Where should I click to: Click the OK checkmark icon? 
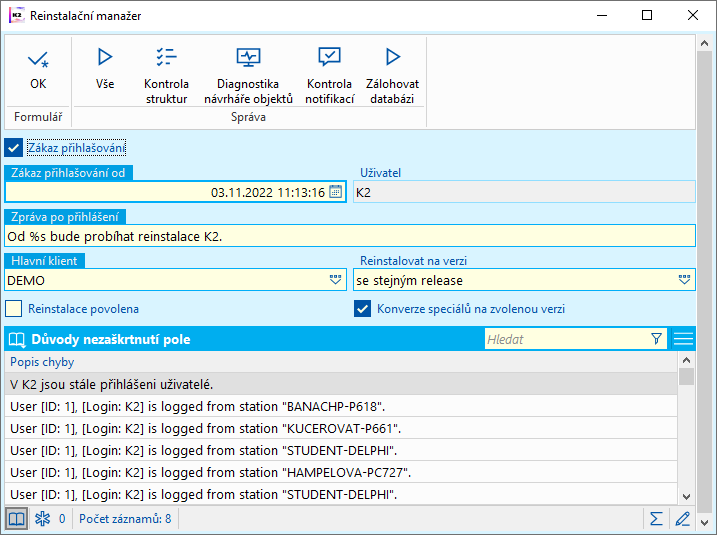(38, 59)
